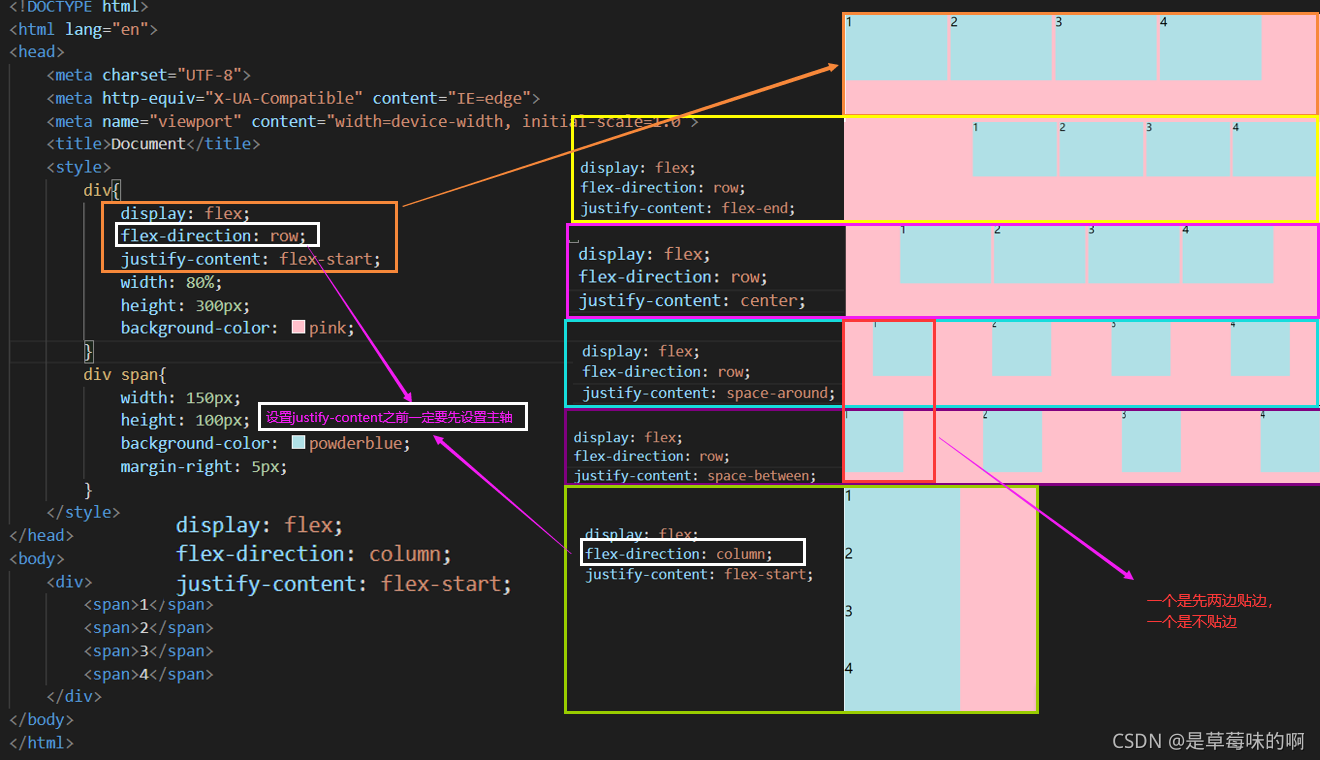Image resolution: width=1320 pixels, height=760 pixels.
Task: Click the closing div tag in body
Action: click(74, 696)
